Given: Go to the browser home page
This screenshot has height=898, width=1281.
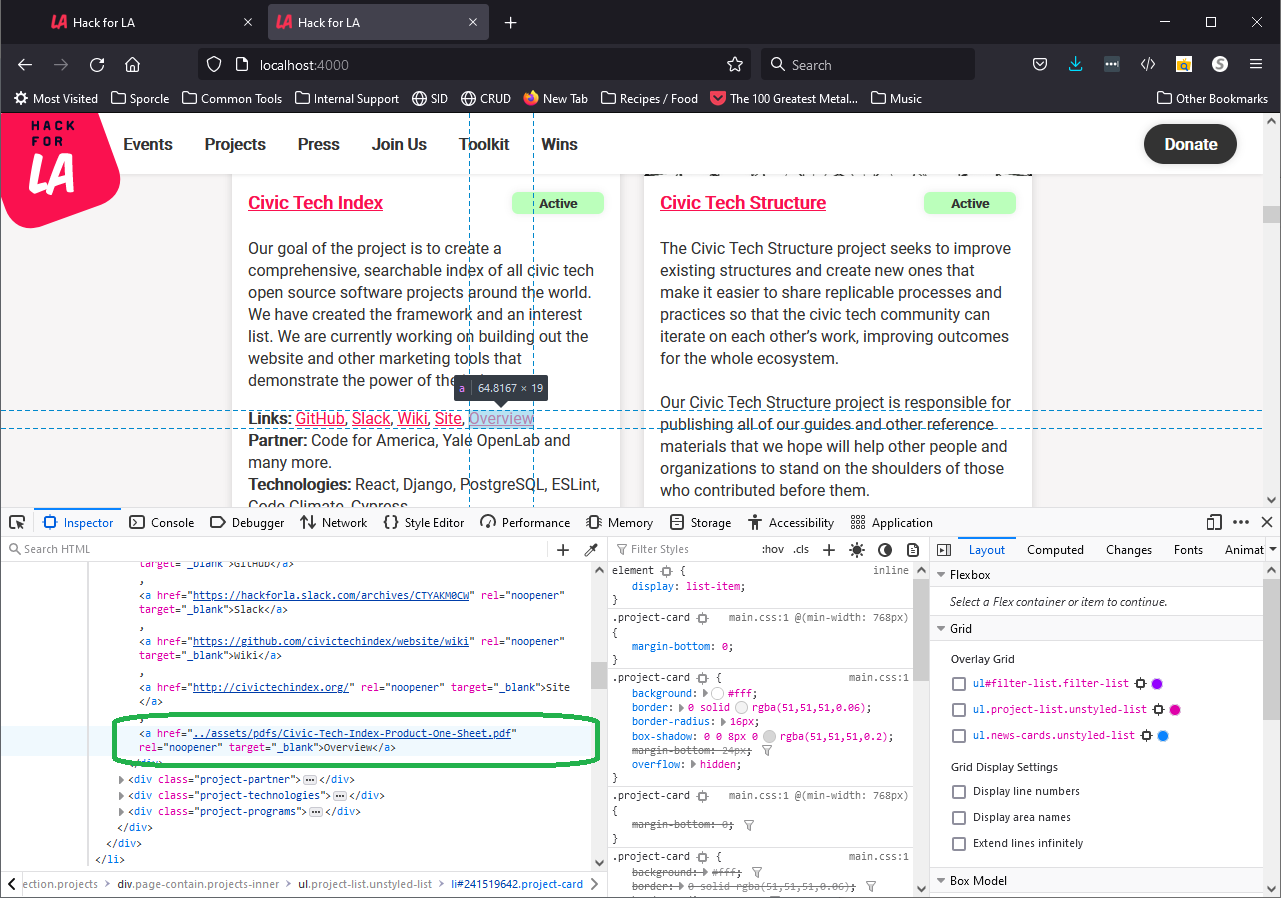Looking at the screenshot, I should coord(132,64).
